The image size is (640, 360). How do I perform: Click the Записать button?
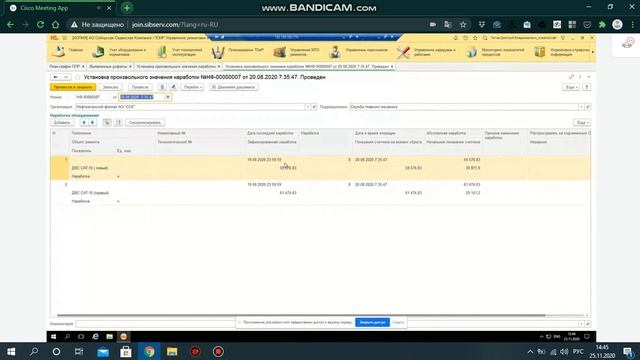[x=111, y=87]
